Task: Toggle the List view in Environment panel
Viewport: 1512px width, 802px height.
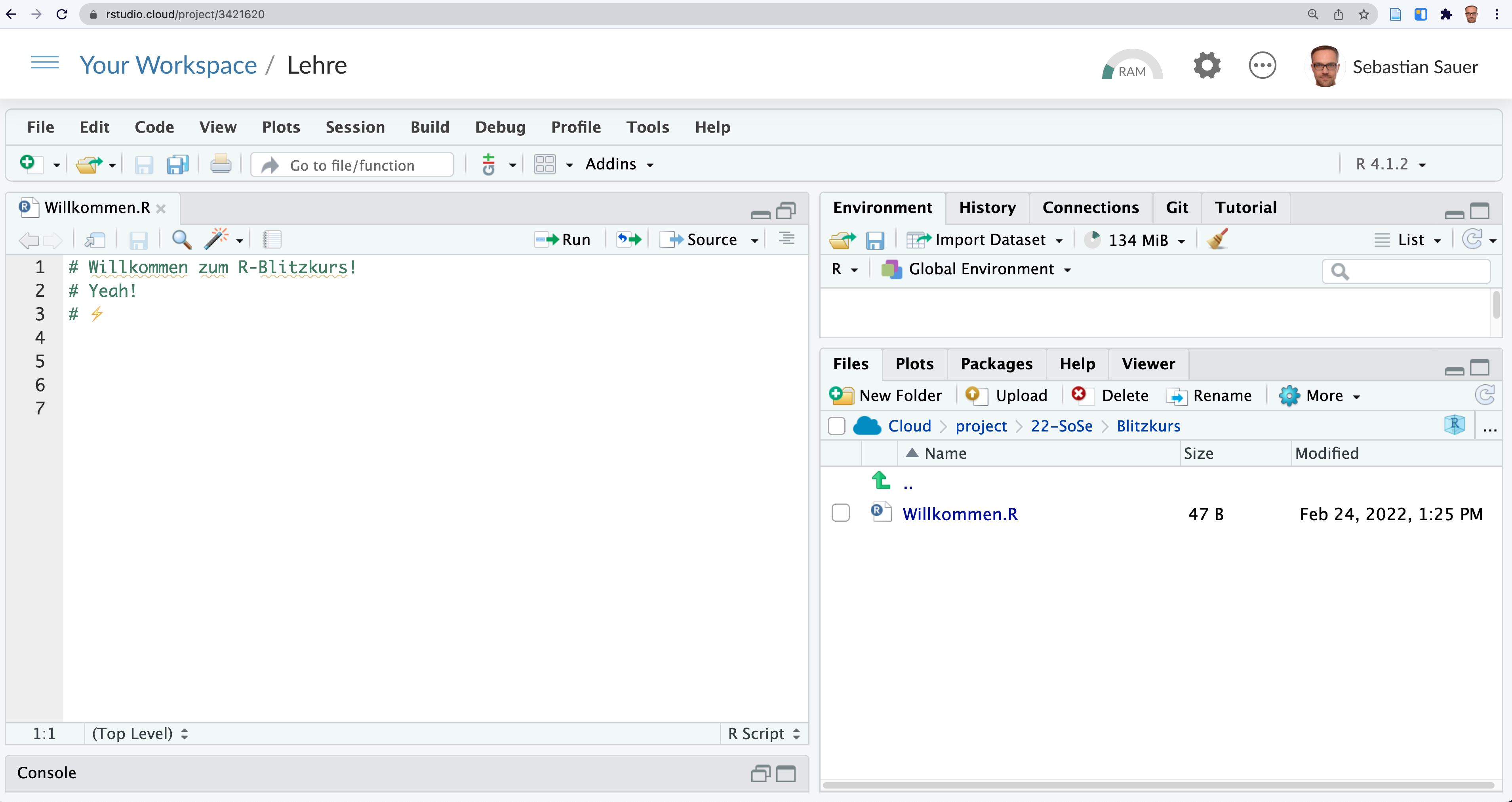Action: (x=1410, y=240)
